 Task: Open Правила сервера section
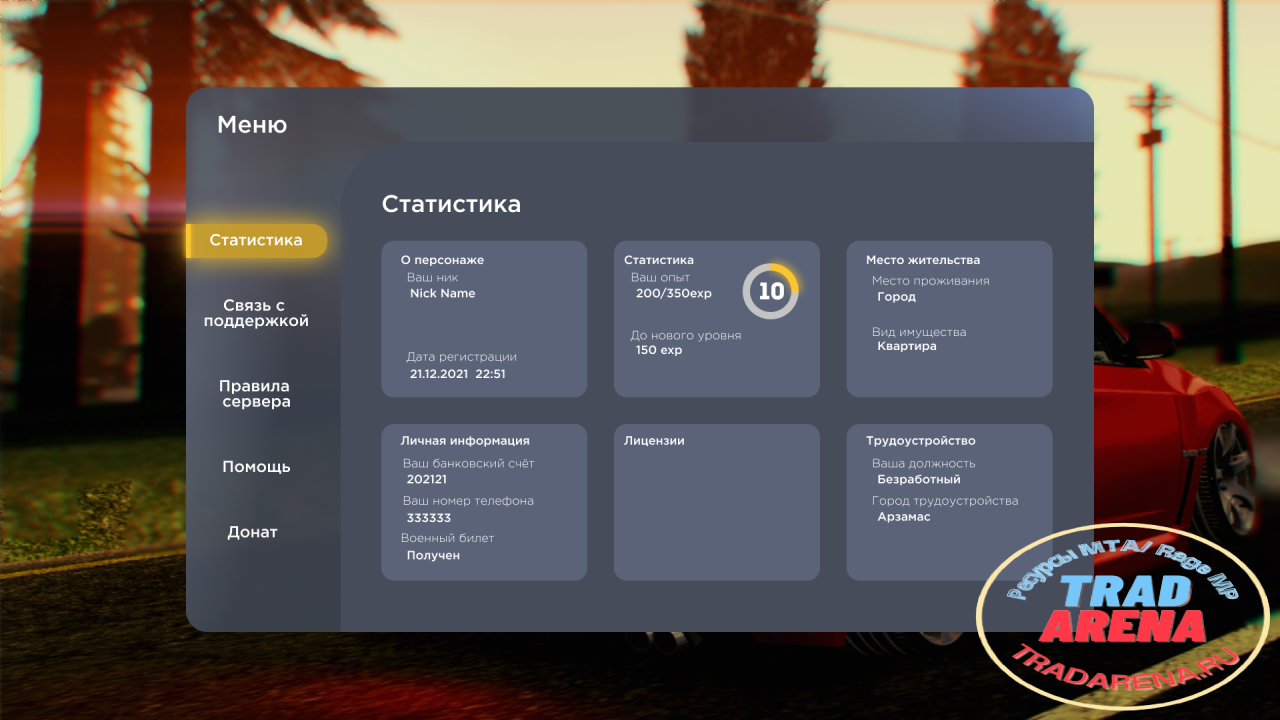(255, 394)
